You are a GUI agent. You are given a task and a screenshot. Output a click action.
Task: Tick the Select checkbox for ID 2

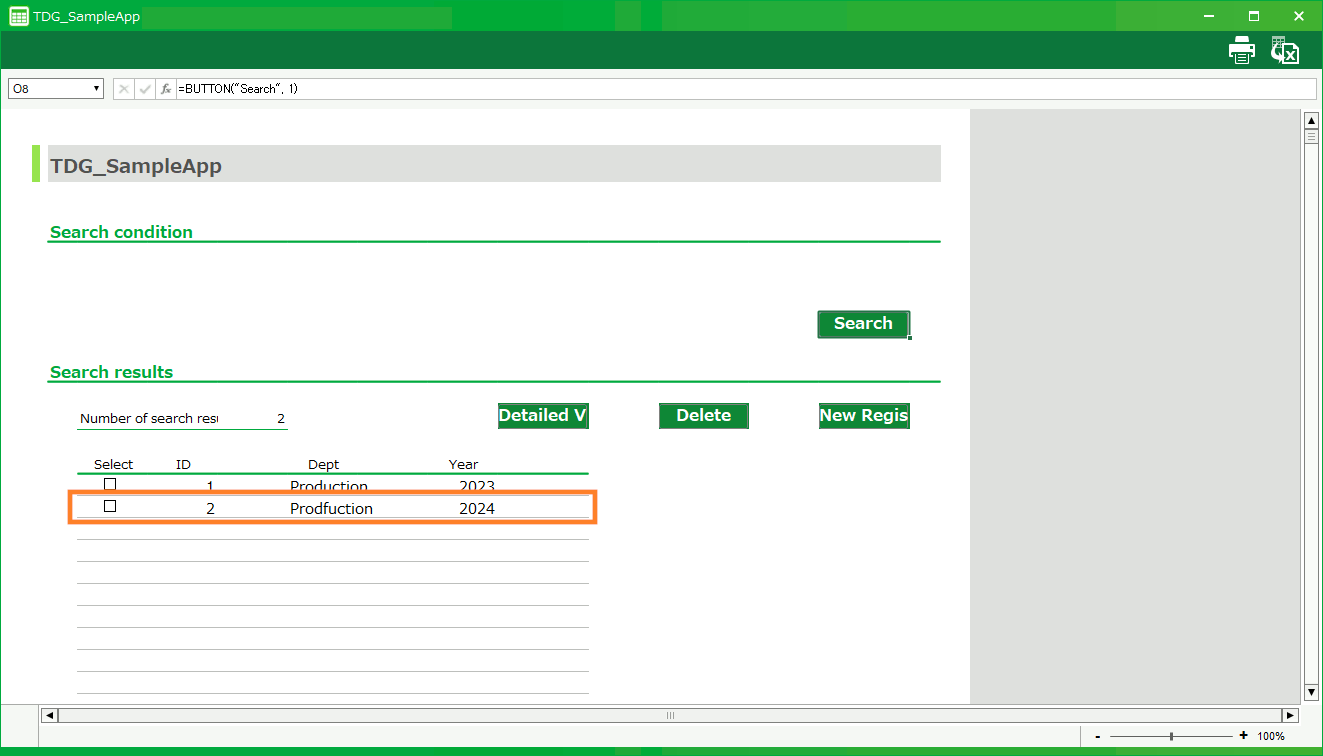pos(110,506)
